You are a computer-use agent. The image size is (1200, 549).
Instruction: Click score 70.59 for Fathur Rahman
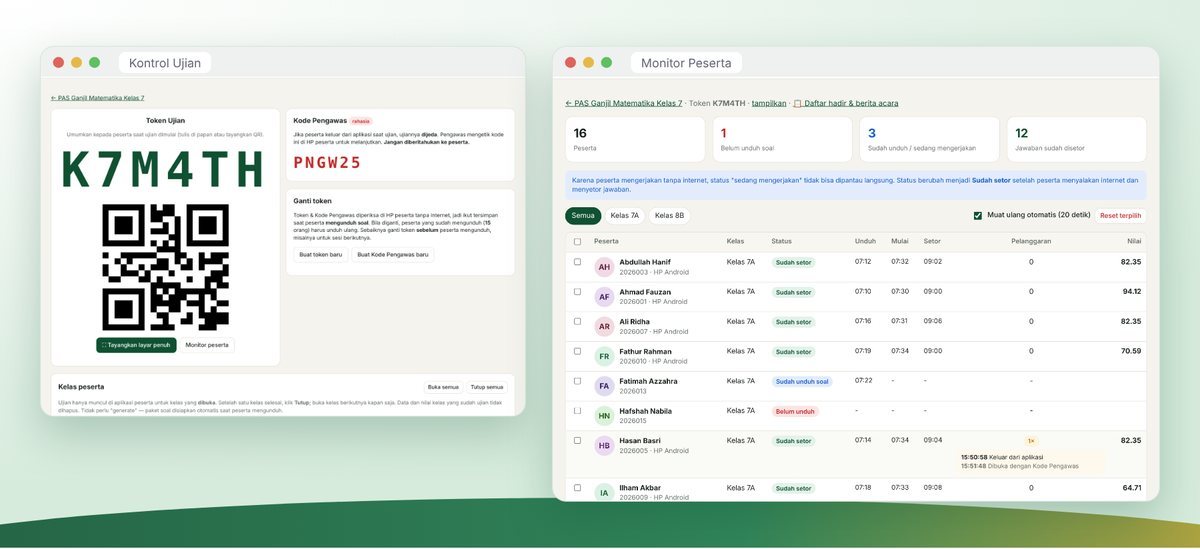point(1131,351)
